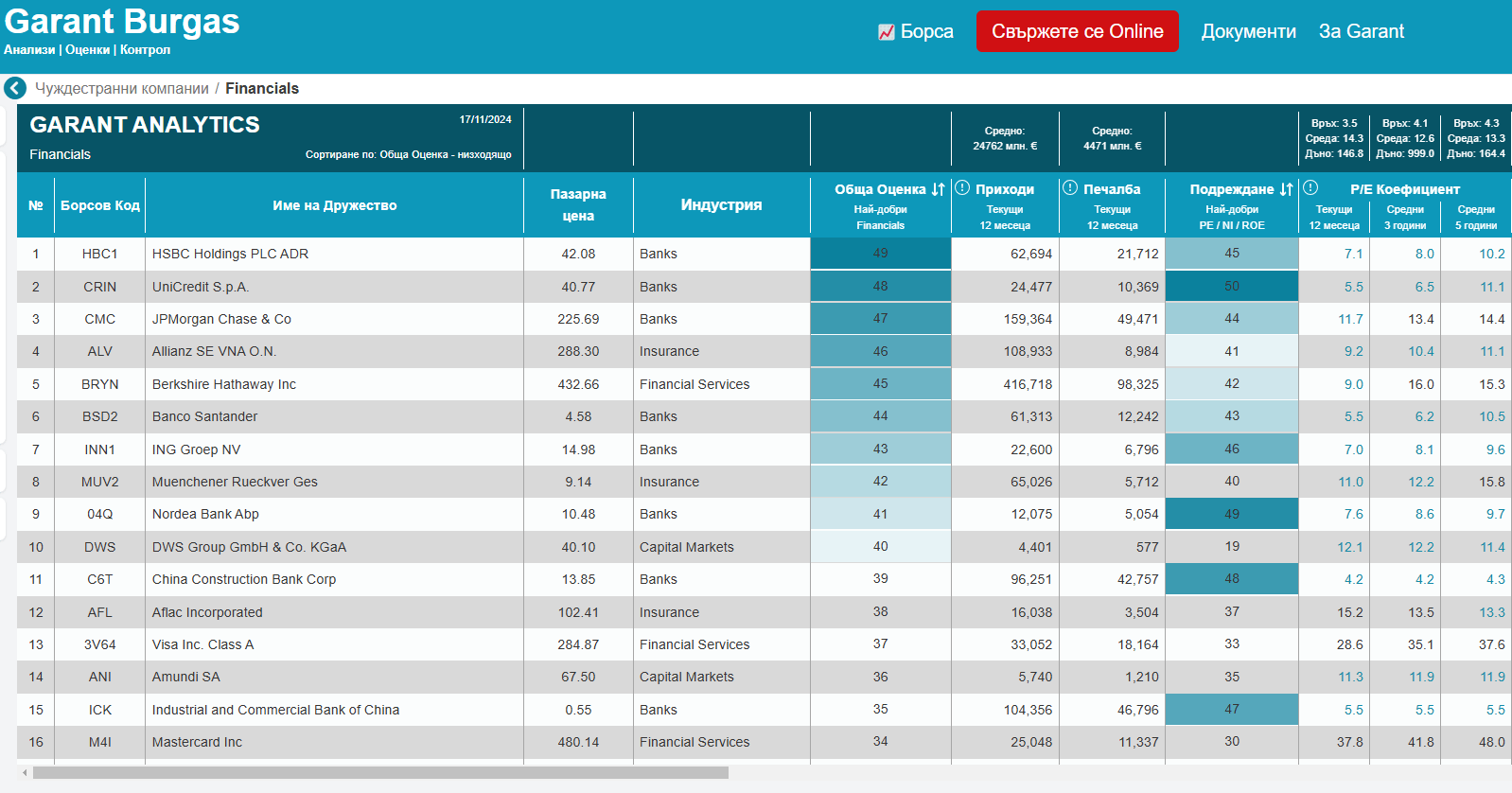The width and height of the screenshot is (1512, 793).
Task: Click P/E value 37.8 for Mastercard
Action: click(x=1350, y=742)
